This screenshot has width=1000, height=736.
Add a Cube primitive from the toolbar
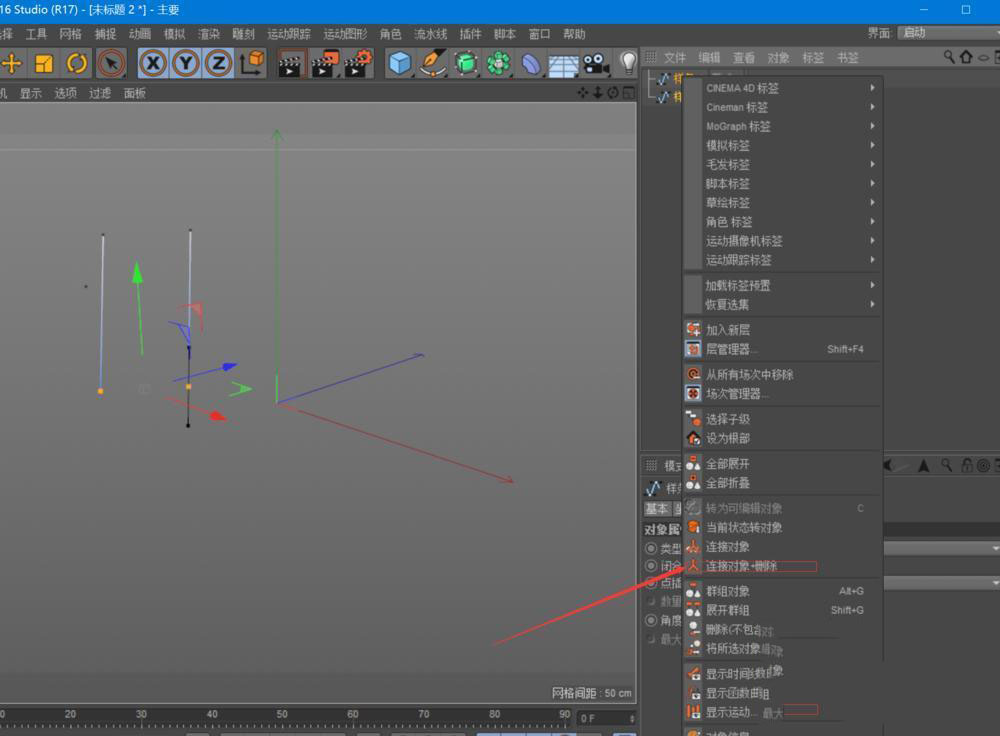pyautogui.click(x=399, y=63)
